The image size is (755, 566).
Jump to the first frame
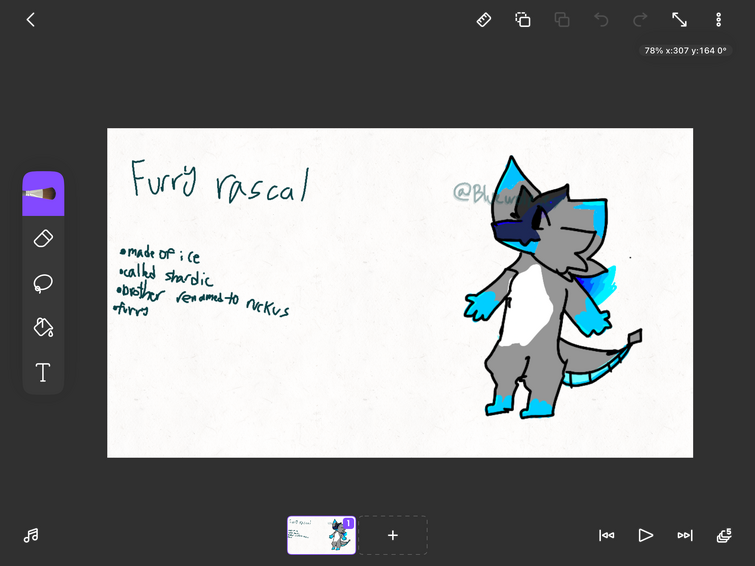click(607, 535)
